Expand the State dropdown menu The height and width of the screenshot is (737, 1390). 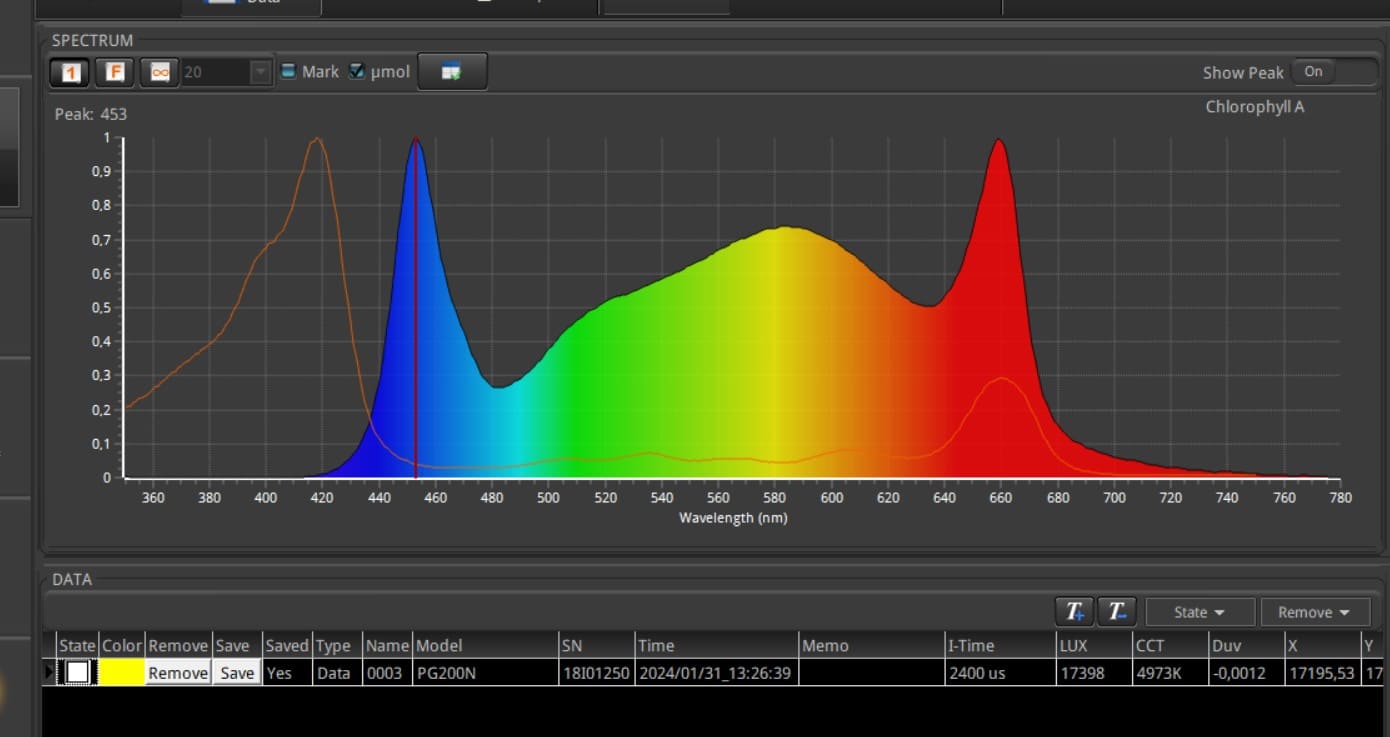click(x=1199, y=612)
